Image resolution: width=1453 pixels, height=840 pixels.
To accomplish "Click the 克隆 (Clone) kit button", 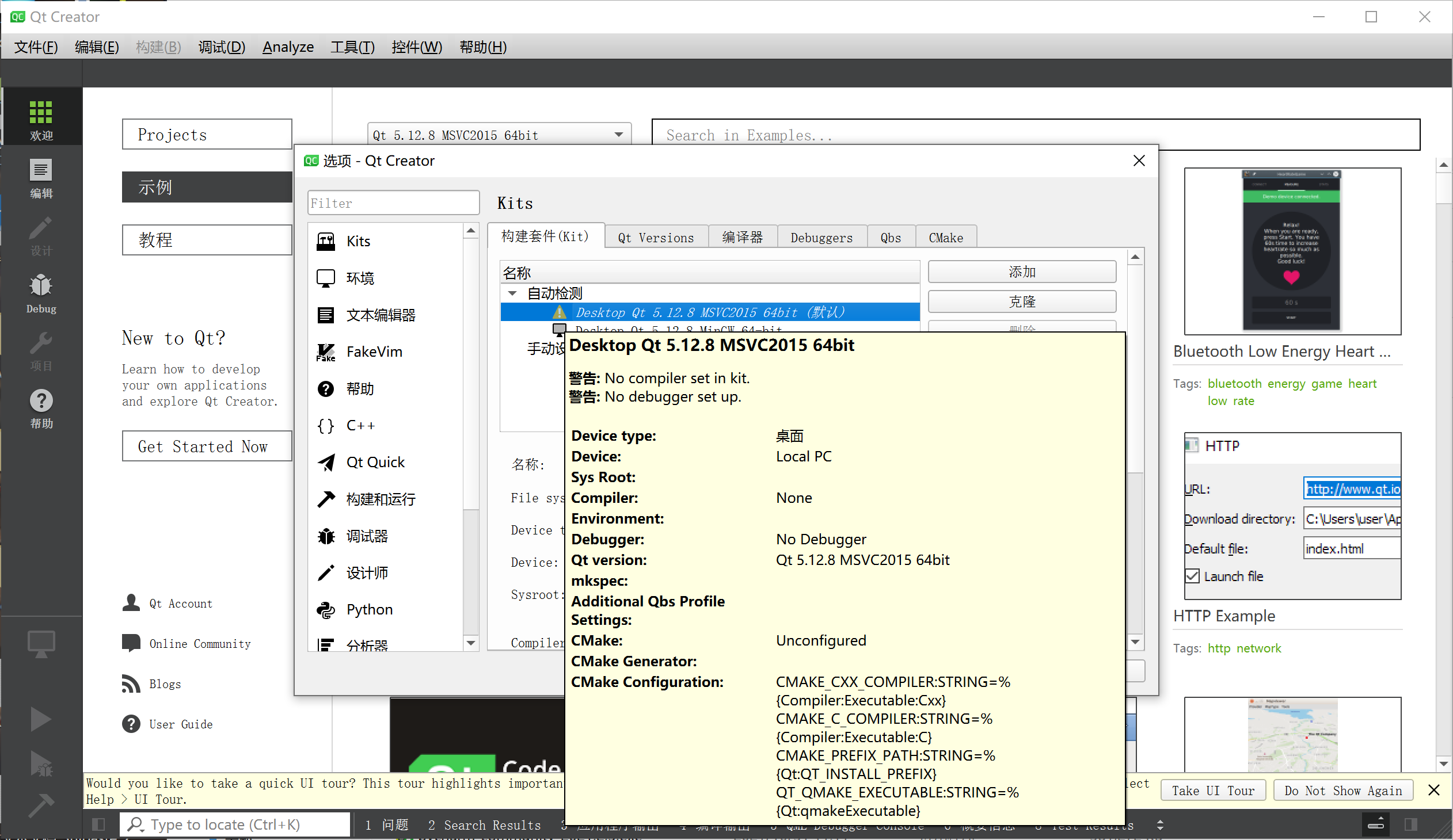I will click(1022, 302).
